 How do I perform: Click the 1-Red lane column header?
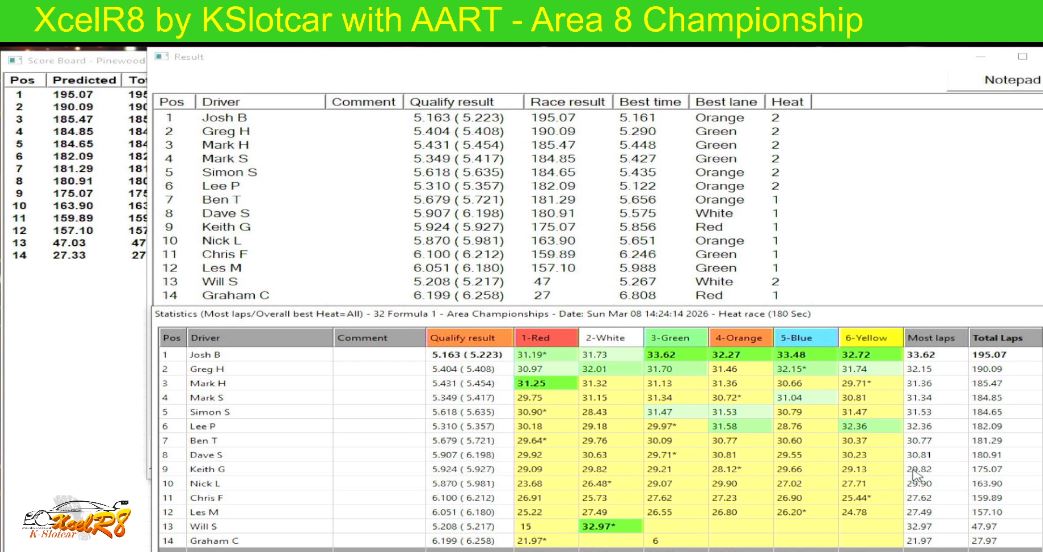[x=544, y=338]
